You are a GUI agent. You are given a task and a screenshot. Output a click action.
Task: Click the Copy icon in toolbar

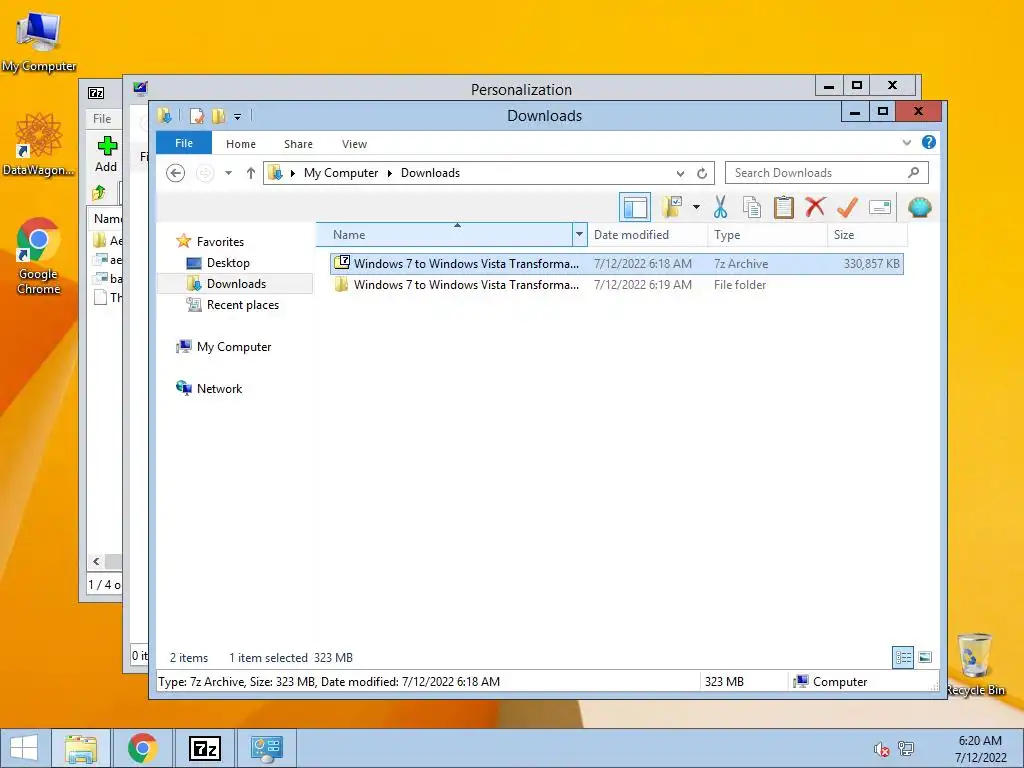[752, 208]
